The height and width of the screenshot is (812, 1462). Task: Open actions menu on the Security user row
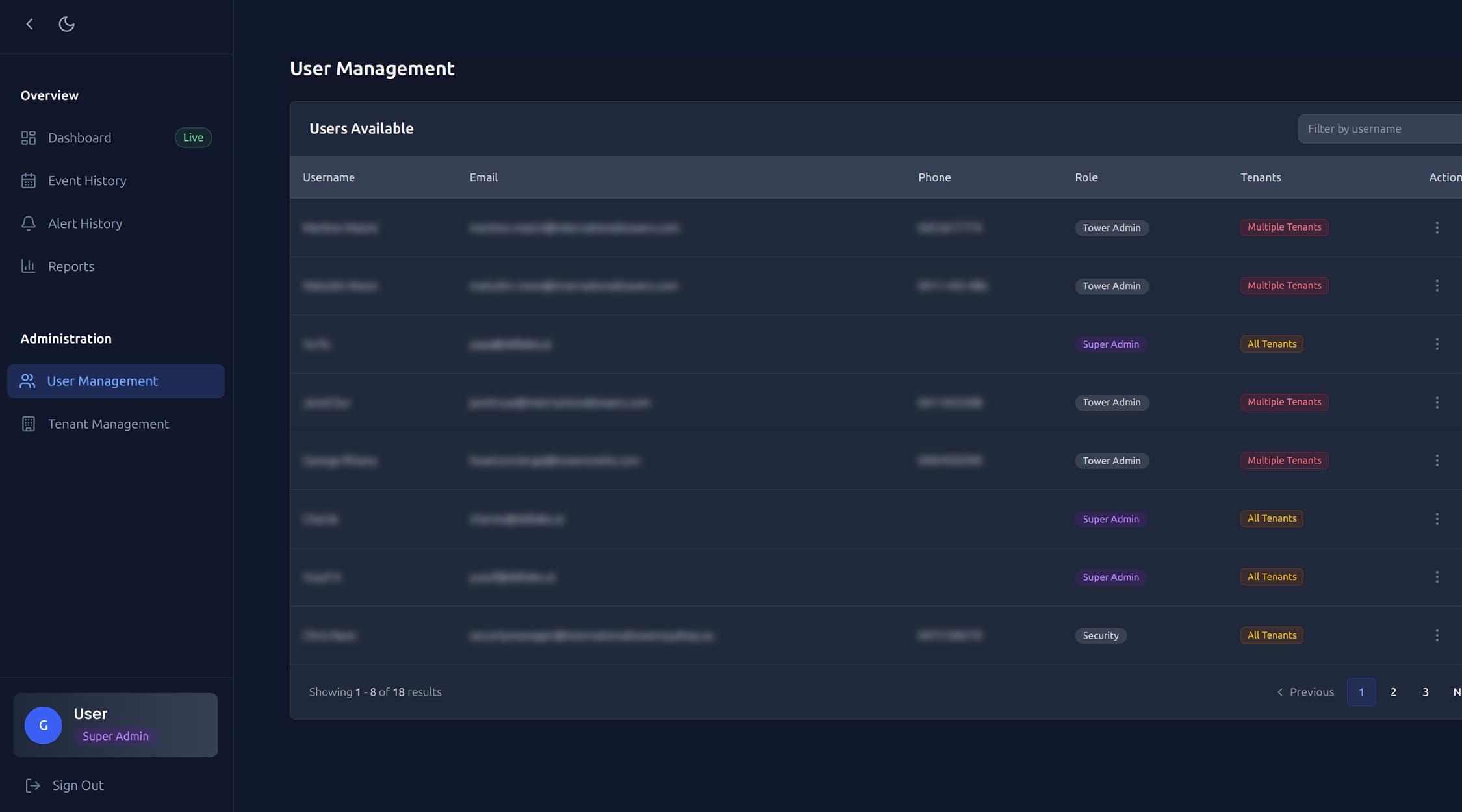1437,635
